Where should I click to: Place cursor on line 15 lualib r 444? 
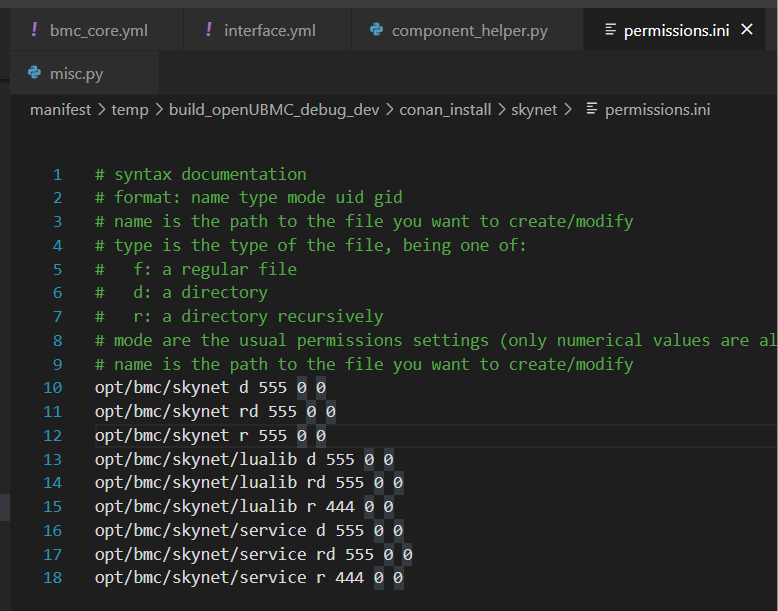248,507
